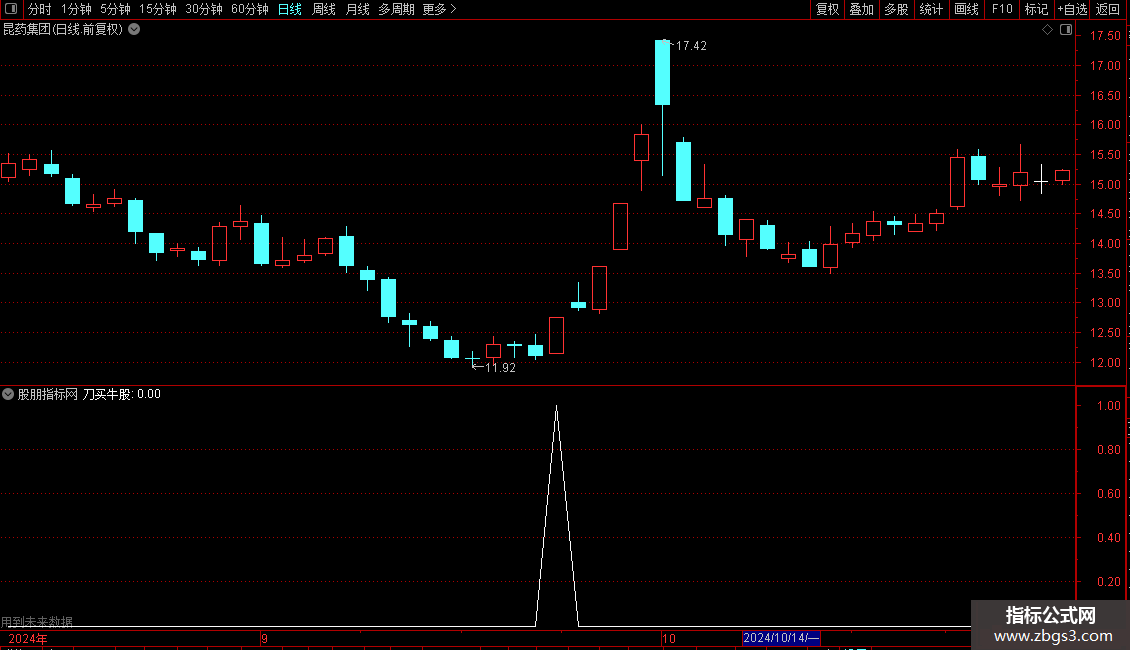
Task: Switch to the 月线 monthly tab
Action: (x=357, y=9)
